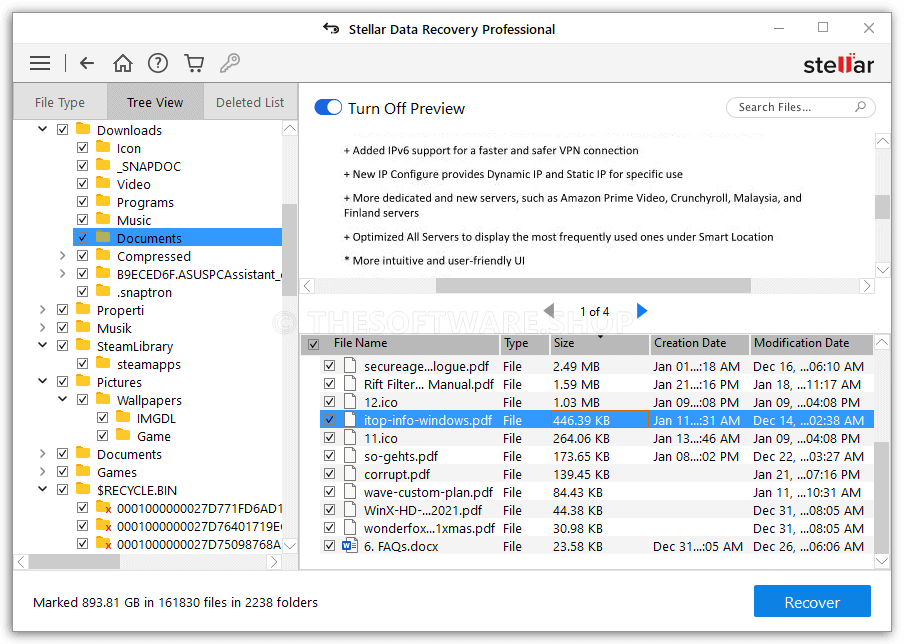Click the Search Files input field
This screenshot has width=904, height=644.
800,107
